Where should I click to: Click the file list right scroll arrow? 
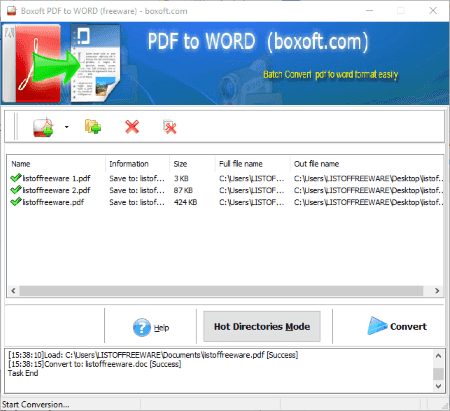tap(437, 291)
